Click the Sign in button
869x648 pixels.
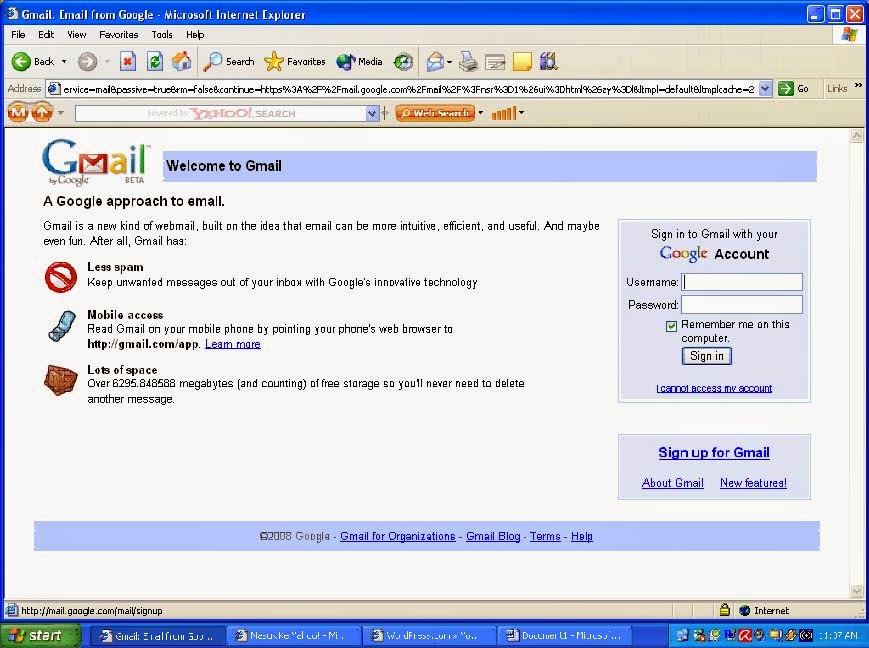pyautogui.click(x=707, y=356)
